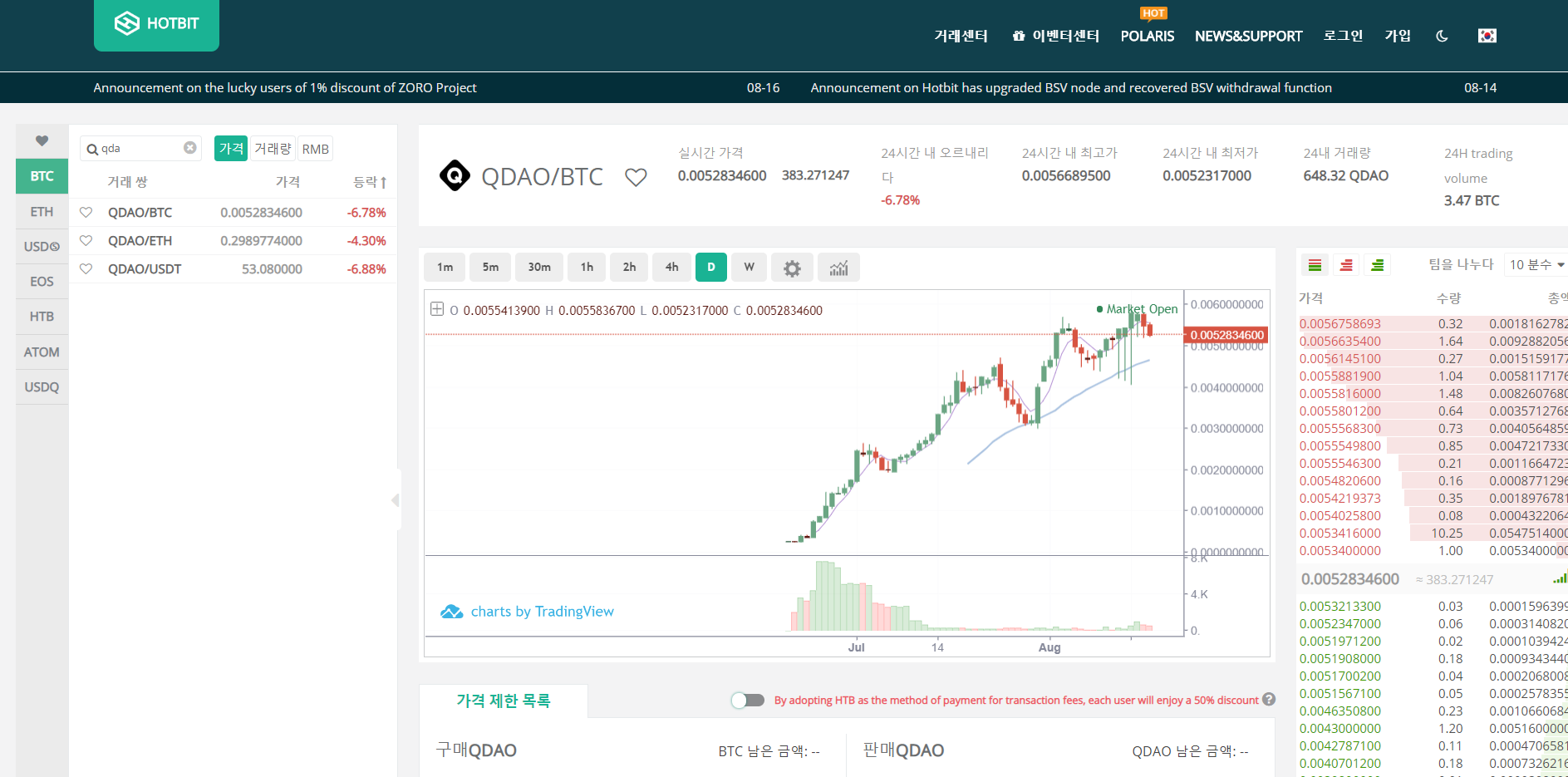The image size is (1568, 777).
Task: Click buy order price 0.0046350800
Action: point(1340,711)
